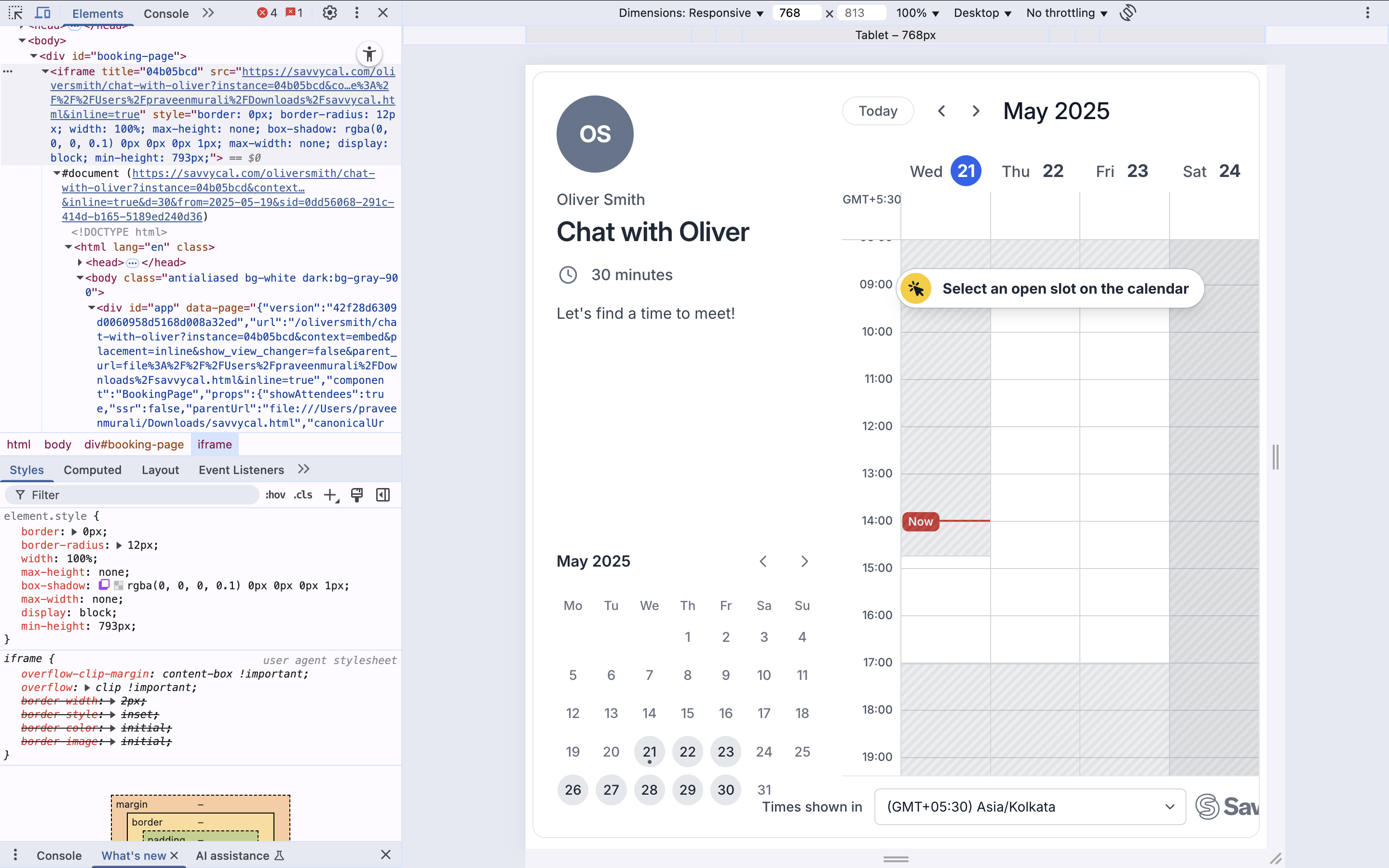Viewport: 1389px width, 868px height.
Task: Open the accessibility tree view button
Action: 369,54
